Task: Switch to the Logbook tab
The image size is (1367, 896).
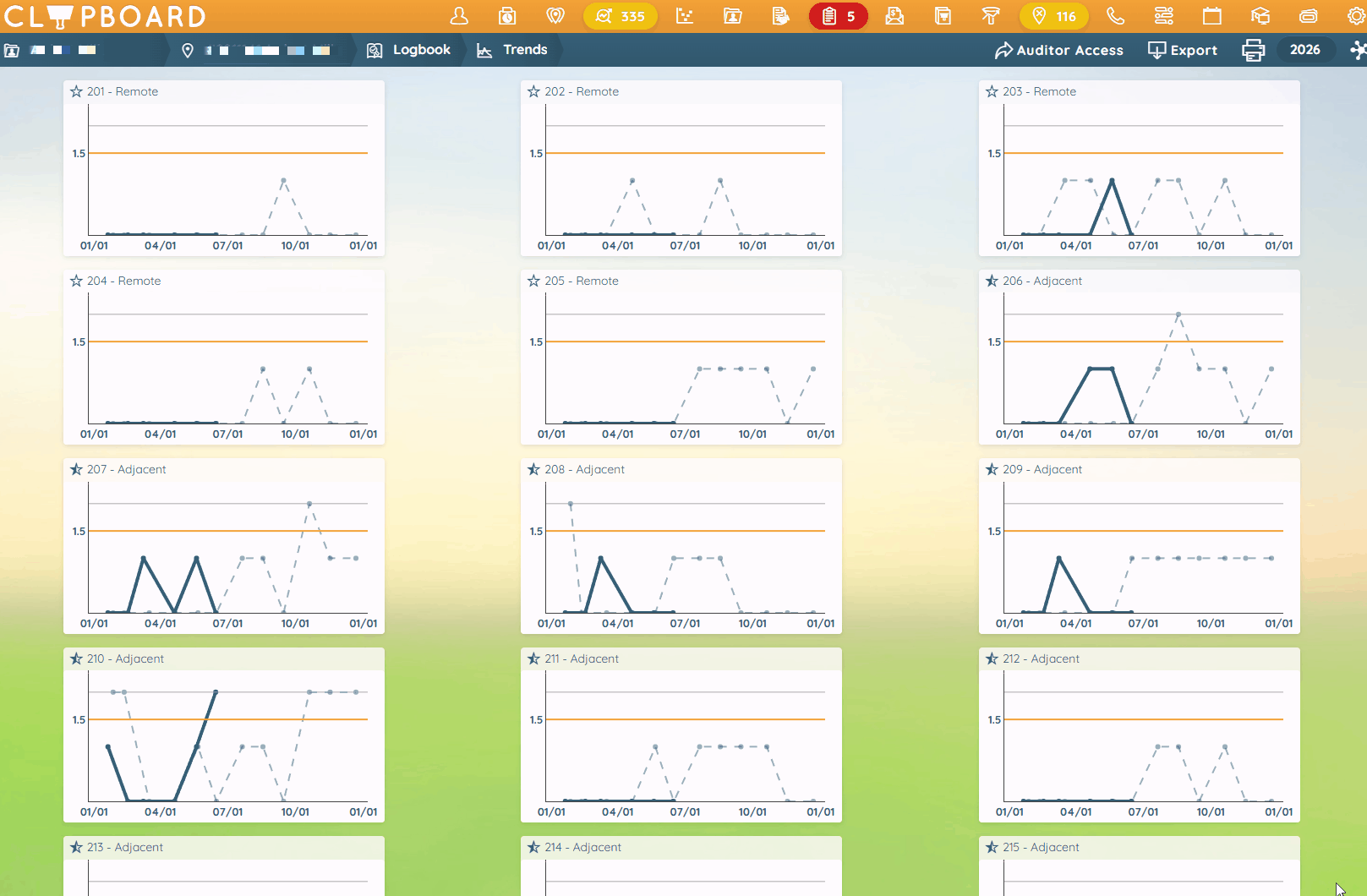Action: click(409, 50)
